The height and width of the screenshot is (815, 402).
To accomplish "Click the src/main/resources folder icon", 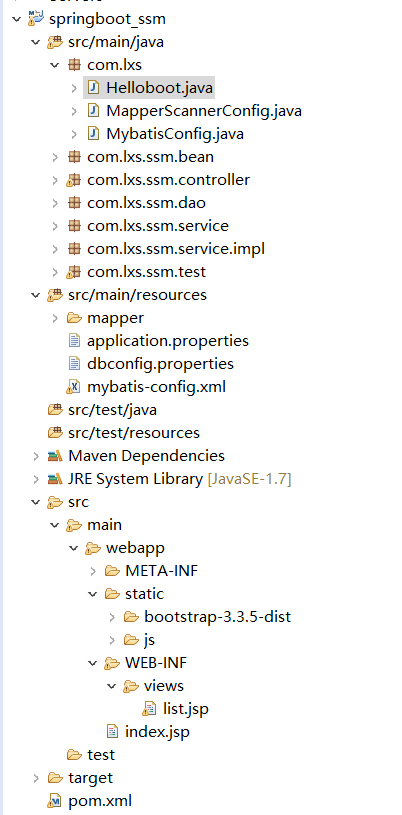I will point(55,295).
